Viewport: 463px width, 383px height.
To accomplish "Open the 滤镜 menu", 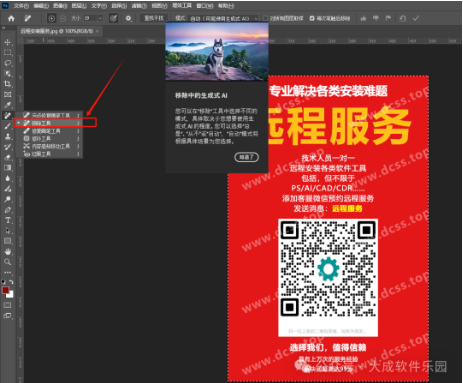I will [x=139, y=6].
